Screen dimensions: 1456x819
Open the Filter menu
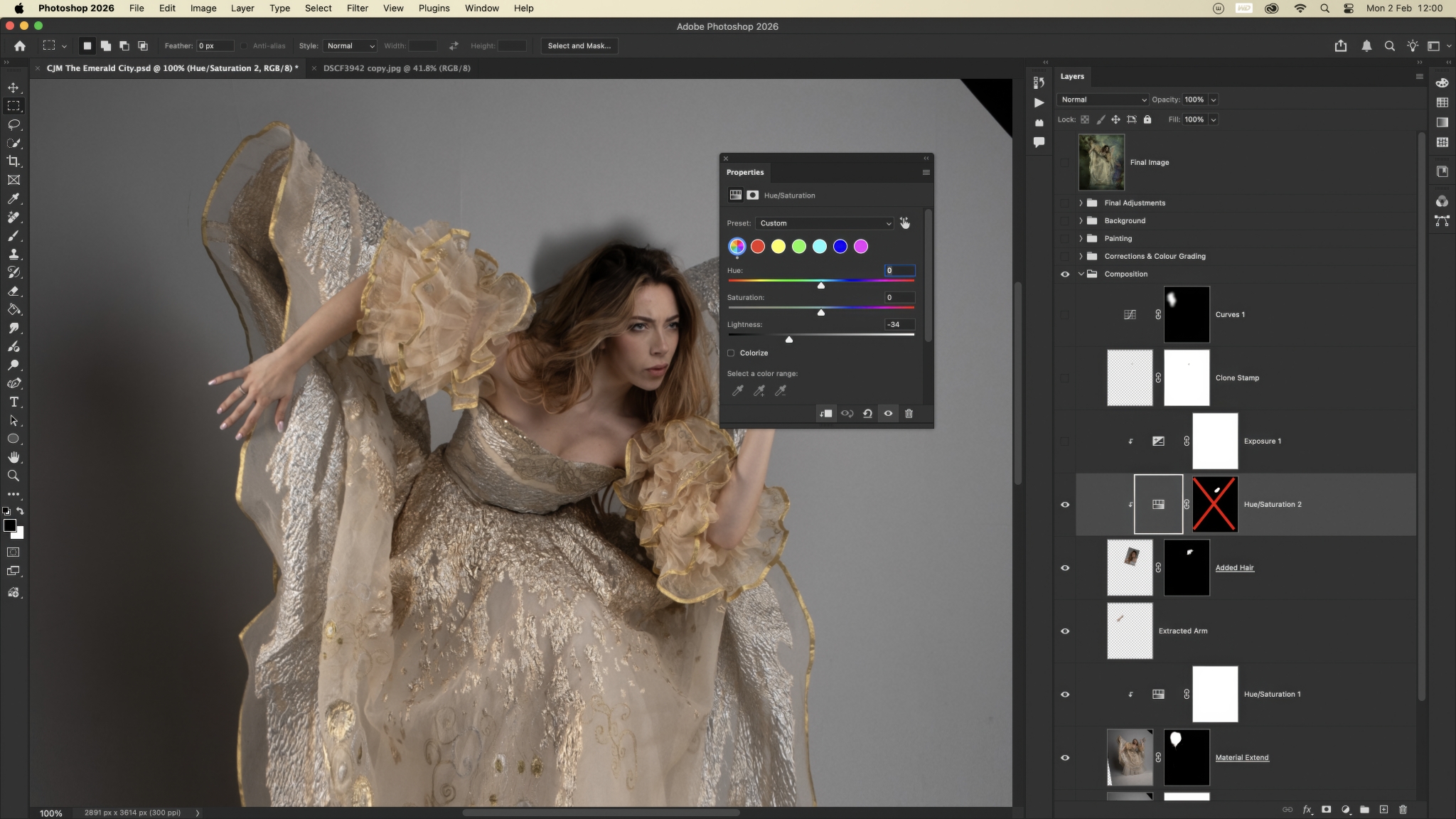(357, 9)
